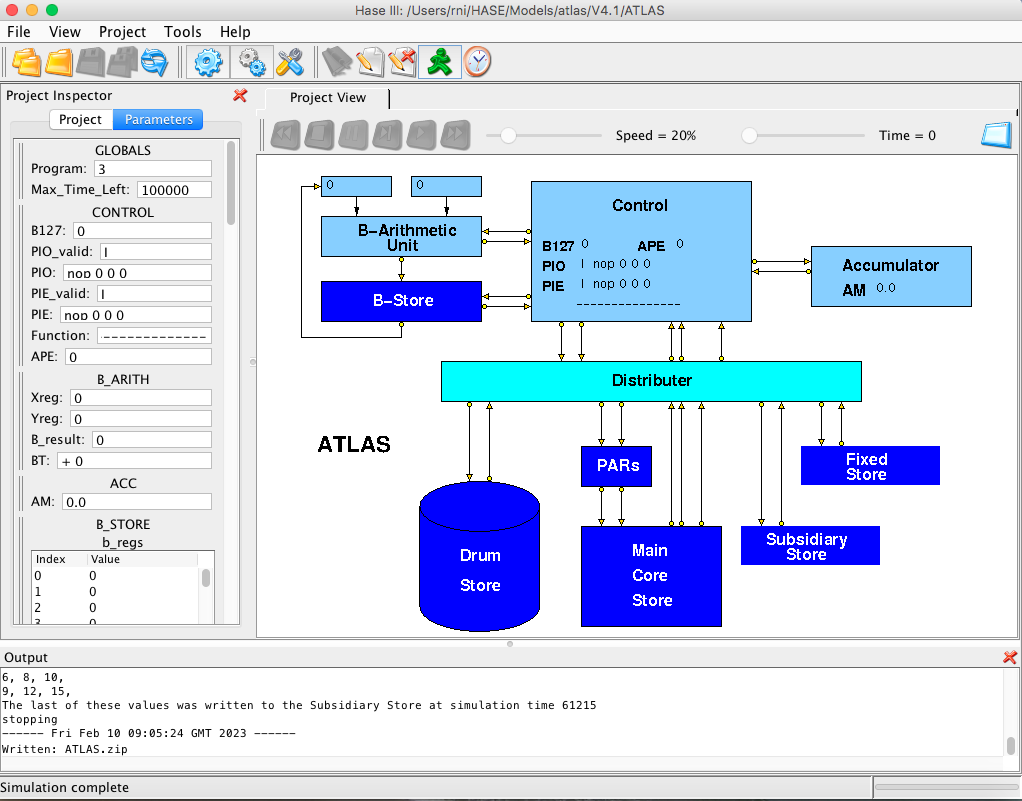1022x801 pixels.
Task: Click the PIE input field showing nop
Action: click(x=136, y=315)
